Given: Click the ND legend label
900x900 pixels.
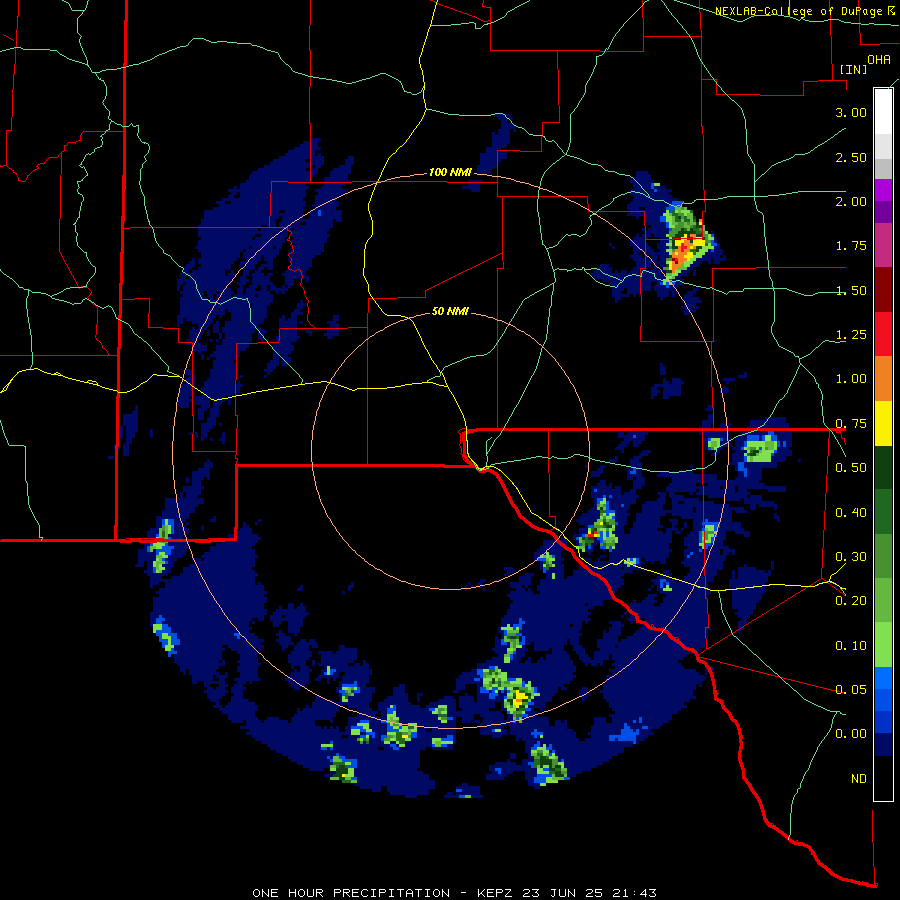Looking at the screenshot, I should click(x=859, y=779).
